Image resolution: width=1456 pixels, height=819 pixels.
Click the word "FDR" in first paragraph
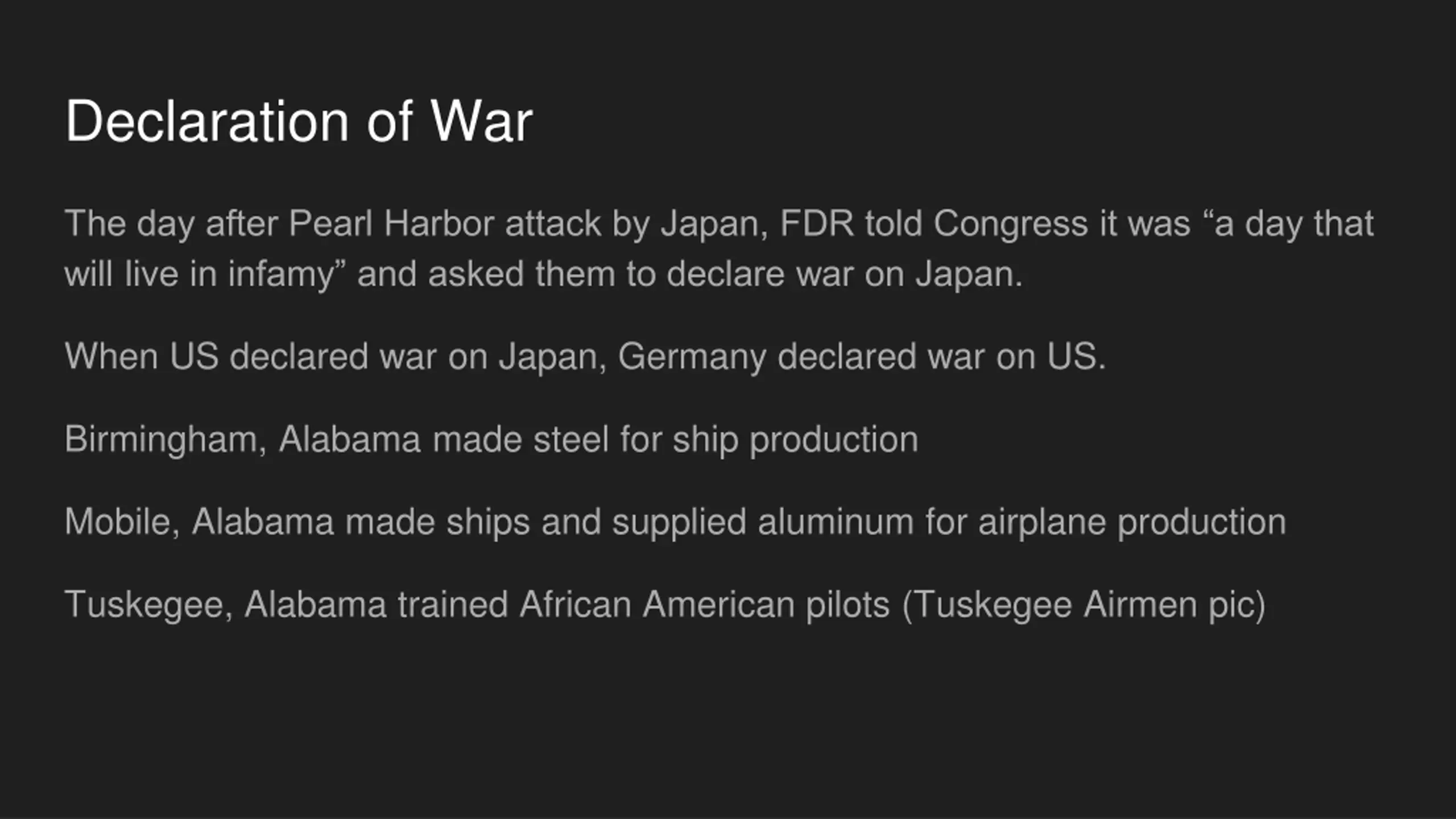coord(817,223)
